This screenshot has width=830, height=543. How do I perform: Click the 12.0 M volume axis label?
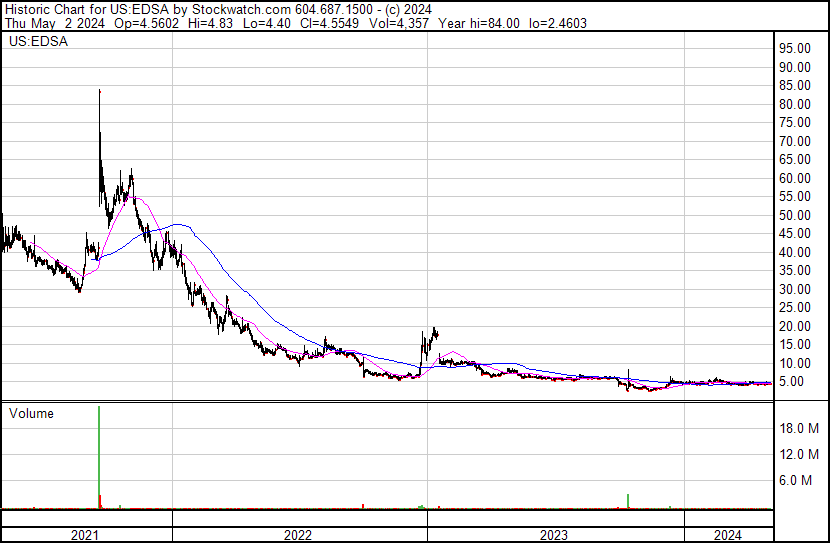click(x=799, y=454)
